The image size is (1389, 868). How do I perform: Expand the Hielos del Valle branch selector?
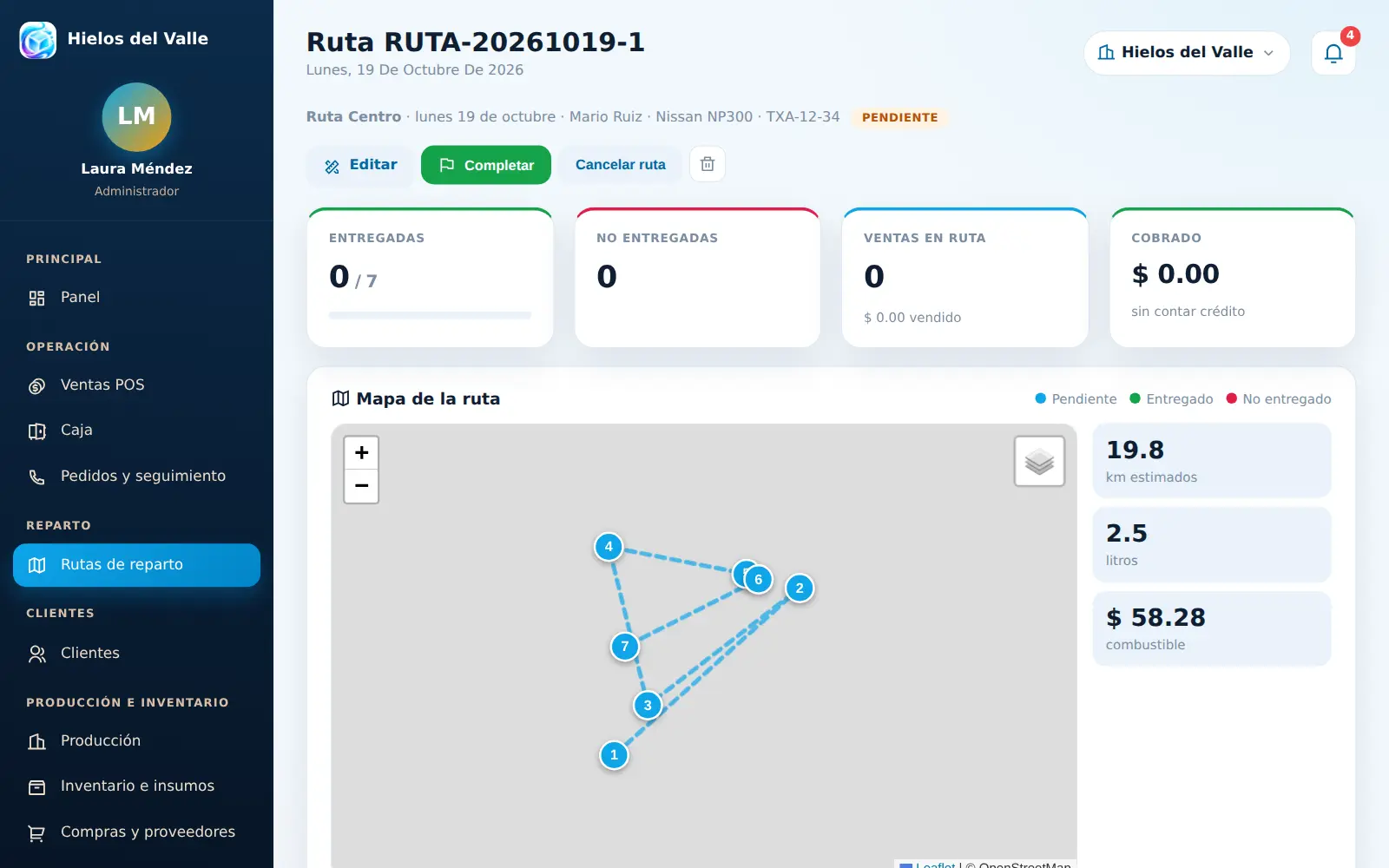click(1187, 53)
